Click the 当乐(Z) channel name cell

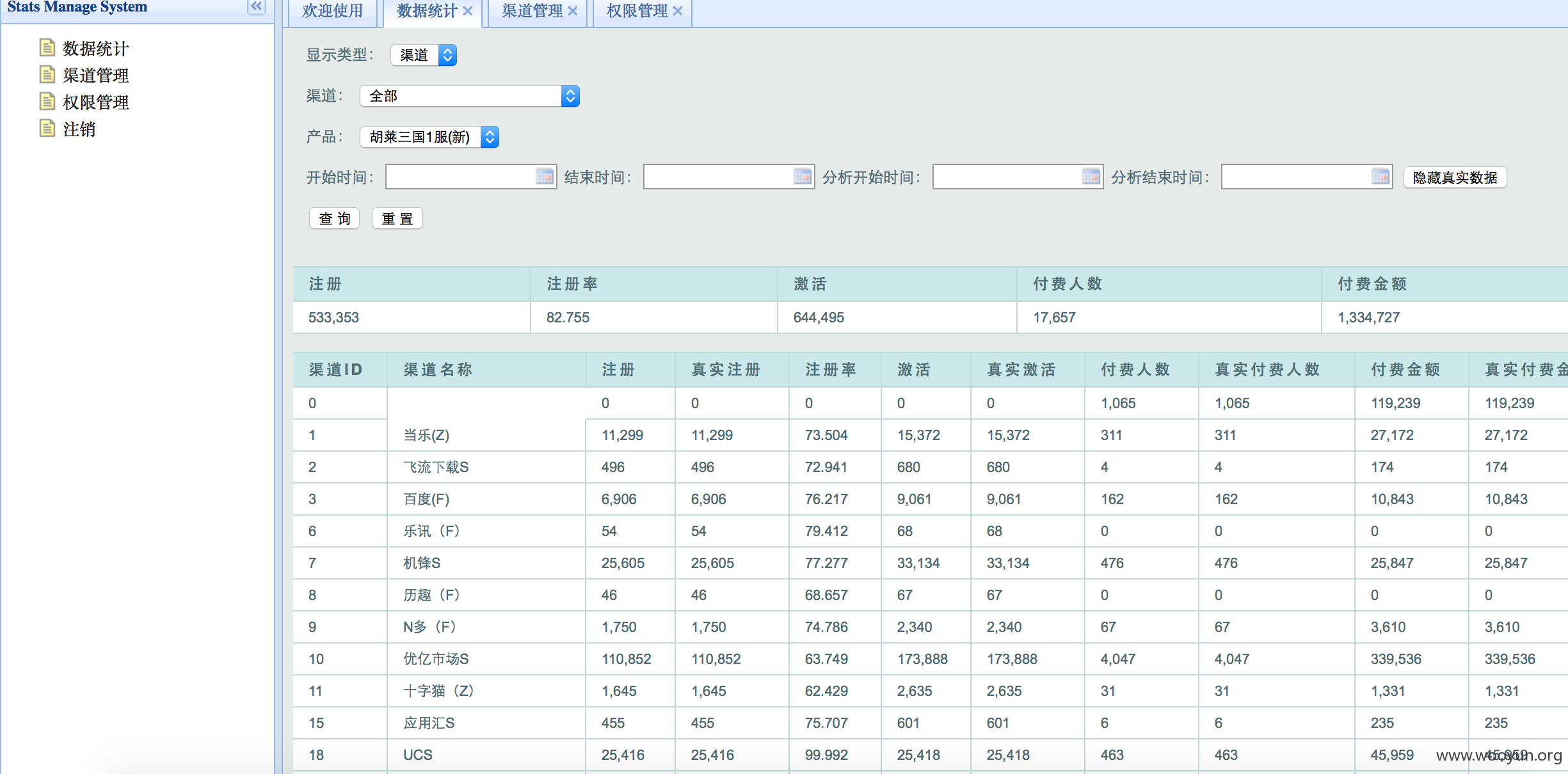(x=486, y=435)
